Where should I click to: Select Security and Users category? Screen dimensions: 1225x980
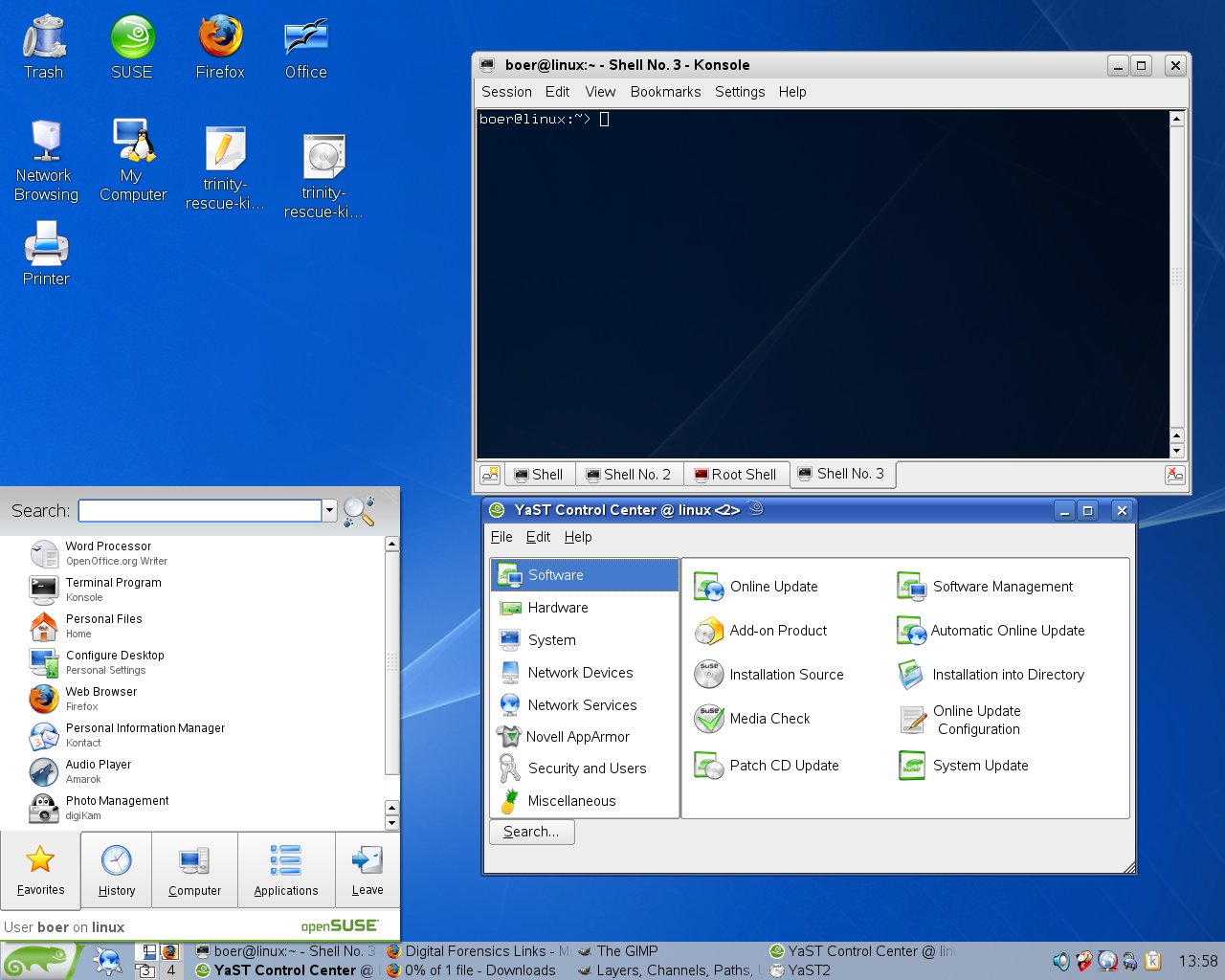pyautogui.click(x=587, y=768)
